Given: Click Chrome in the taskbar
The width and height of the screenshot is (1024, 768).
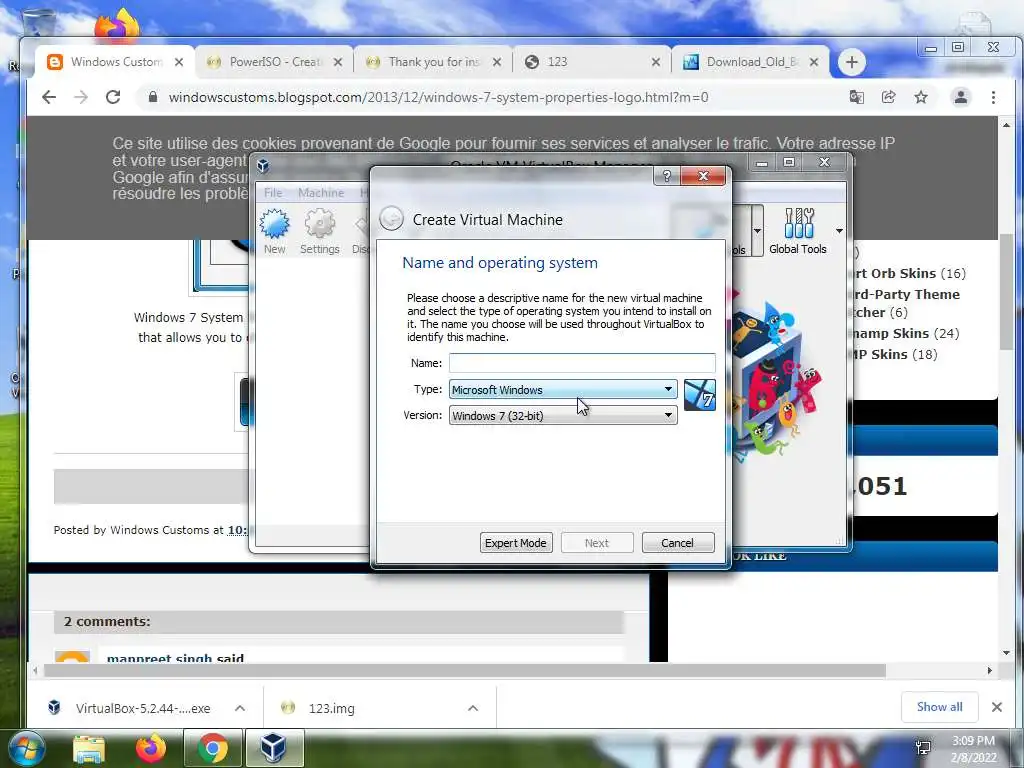Looking at the screenshot, I should [213, 748].
